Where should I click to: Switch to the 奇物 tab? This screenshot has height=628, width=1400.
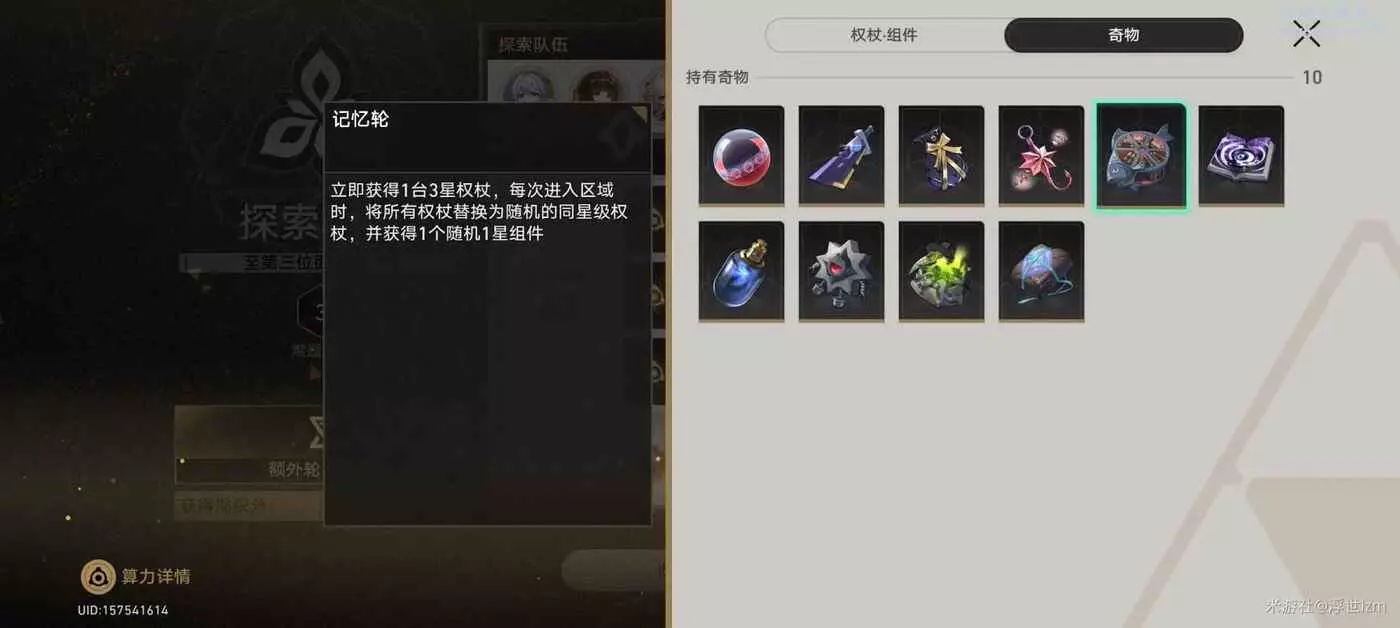[1123, 35]
